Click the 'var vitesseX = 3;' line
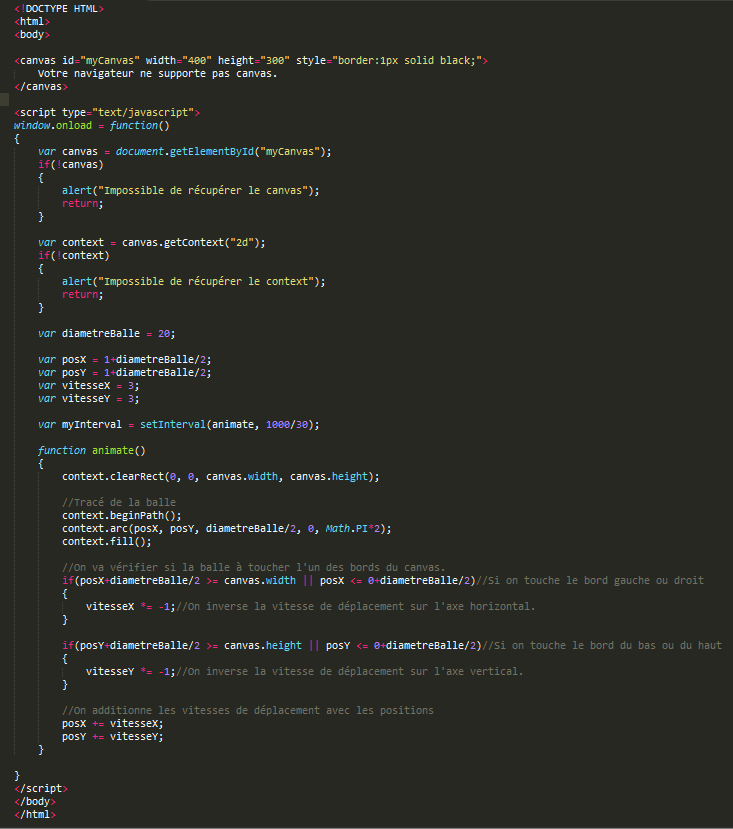 tap(88, 385)
